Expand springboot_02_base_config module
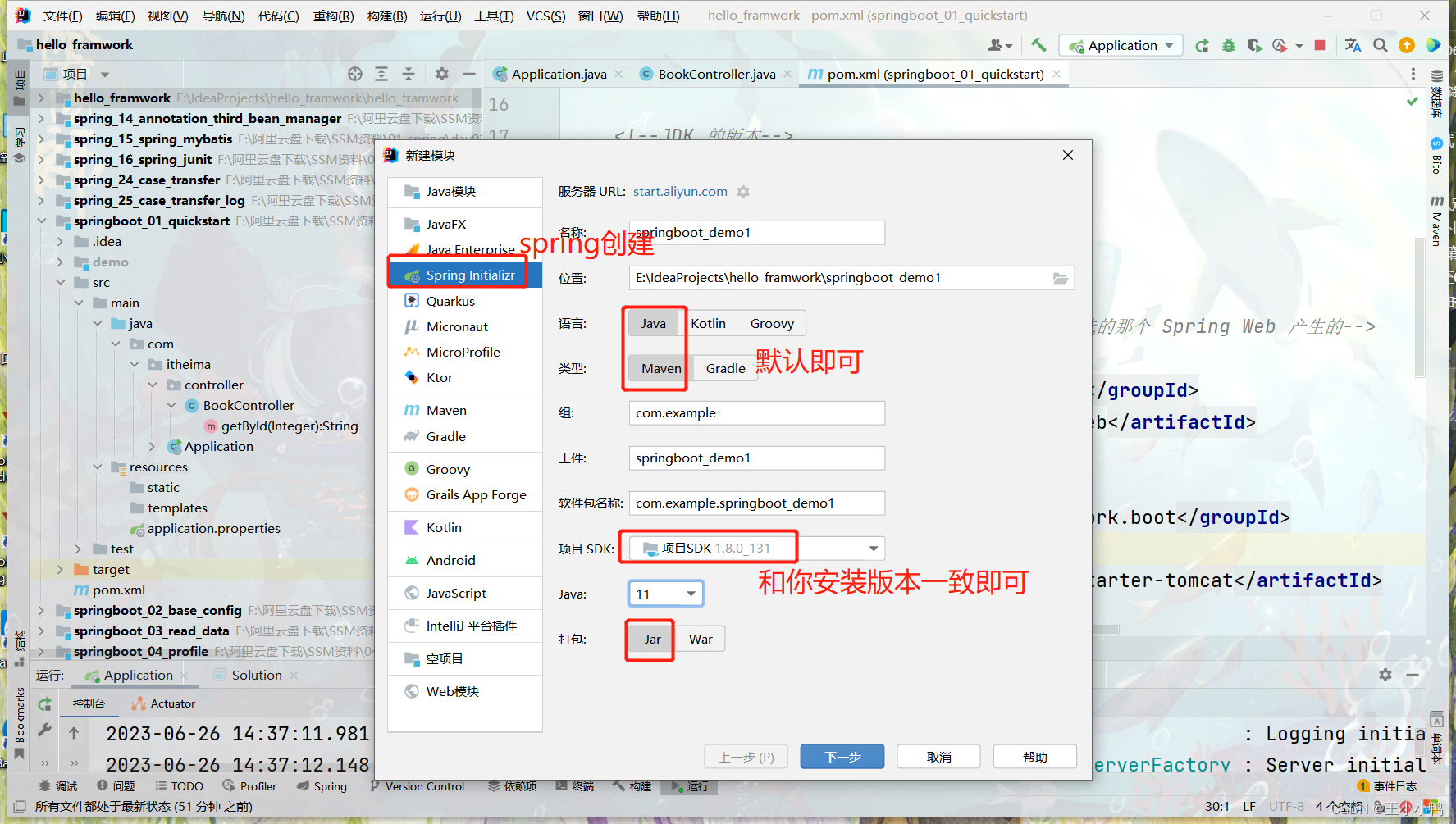This screenshot has height=824, width=1456. coord(42,610)
